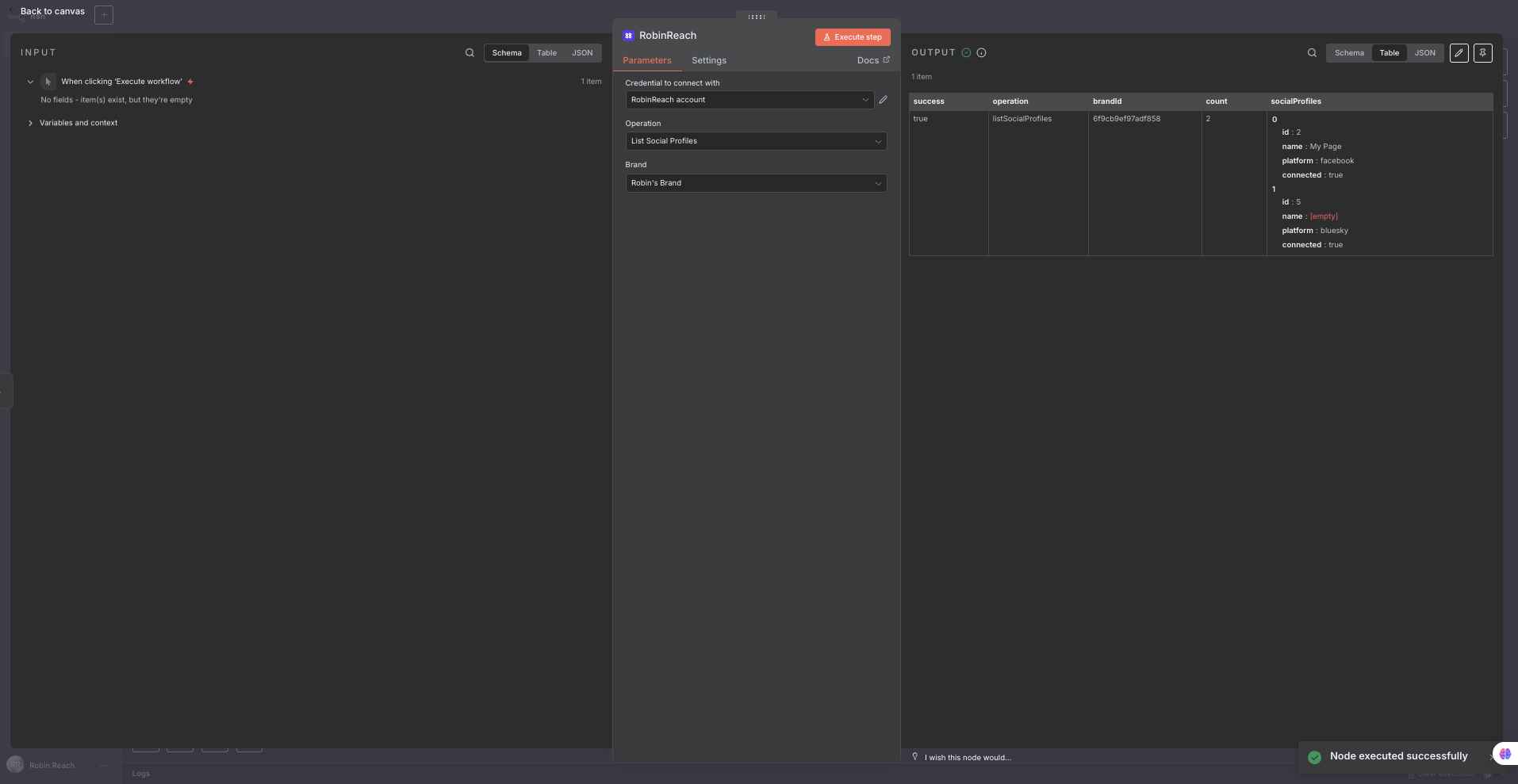
Task: Switch INPUT view to JSON
Action: coord(582,53)
